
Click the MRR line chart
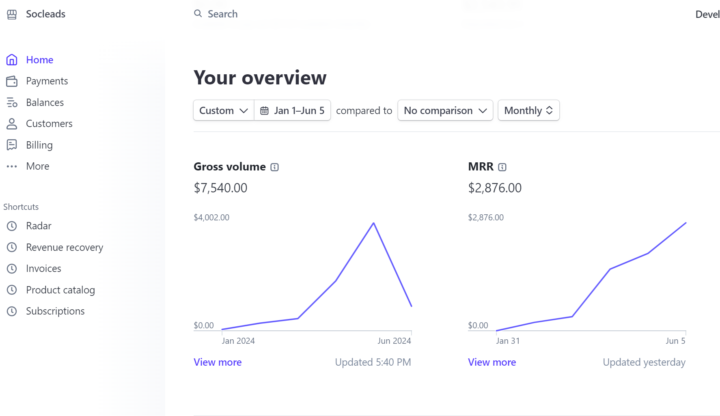(x=591, y=276)
